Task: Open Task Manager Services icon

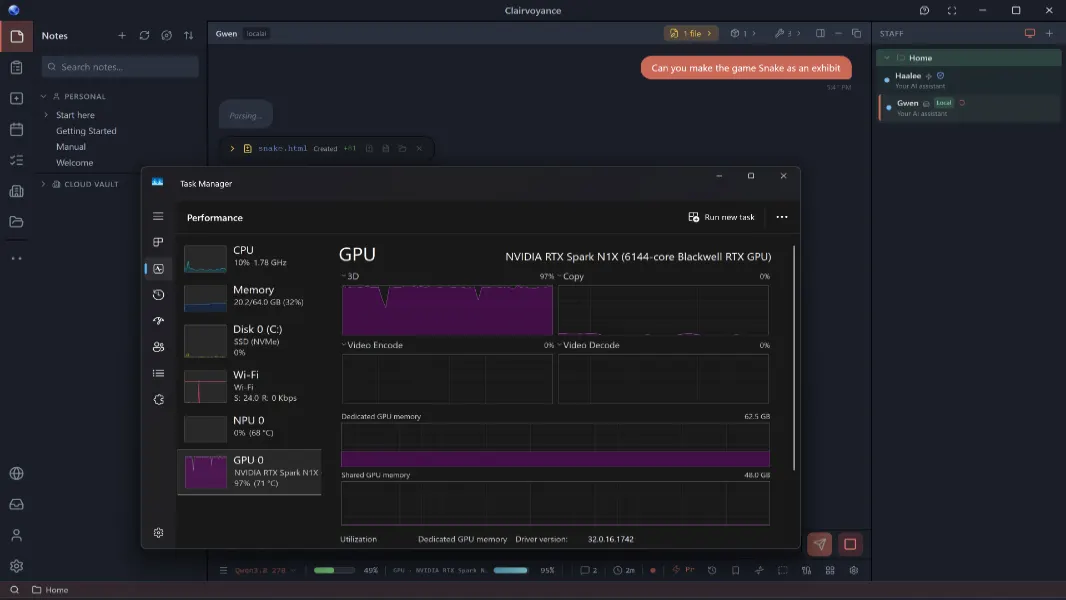Action: tap(158, 400)
